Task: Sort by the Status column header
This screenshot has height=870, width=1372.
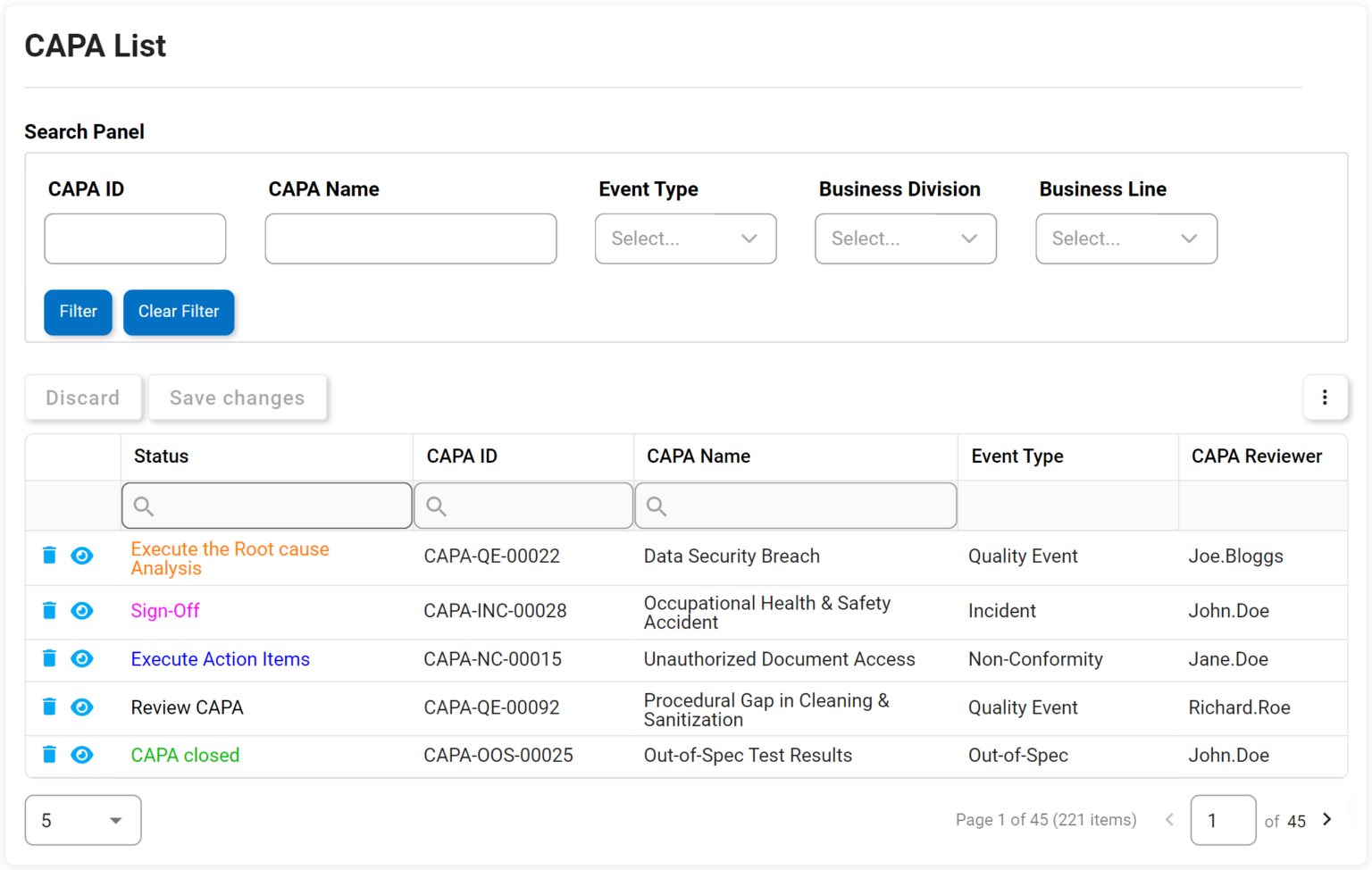Action: (x=162, y=456)
